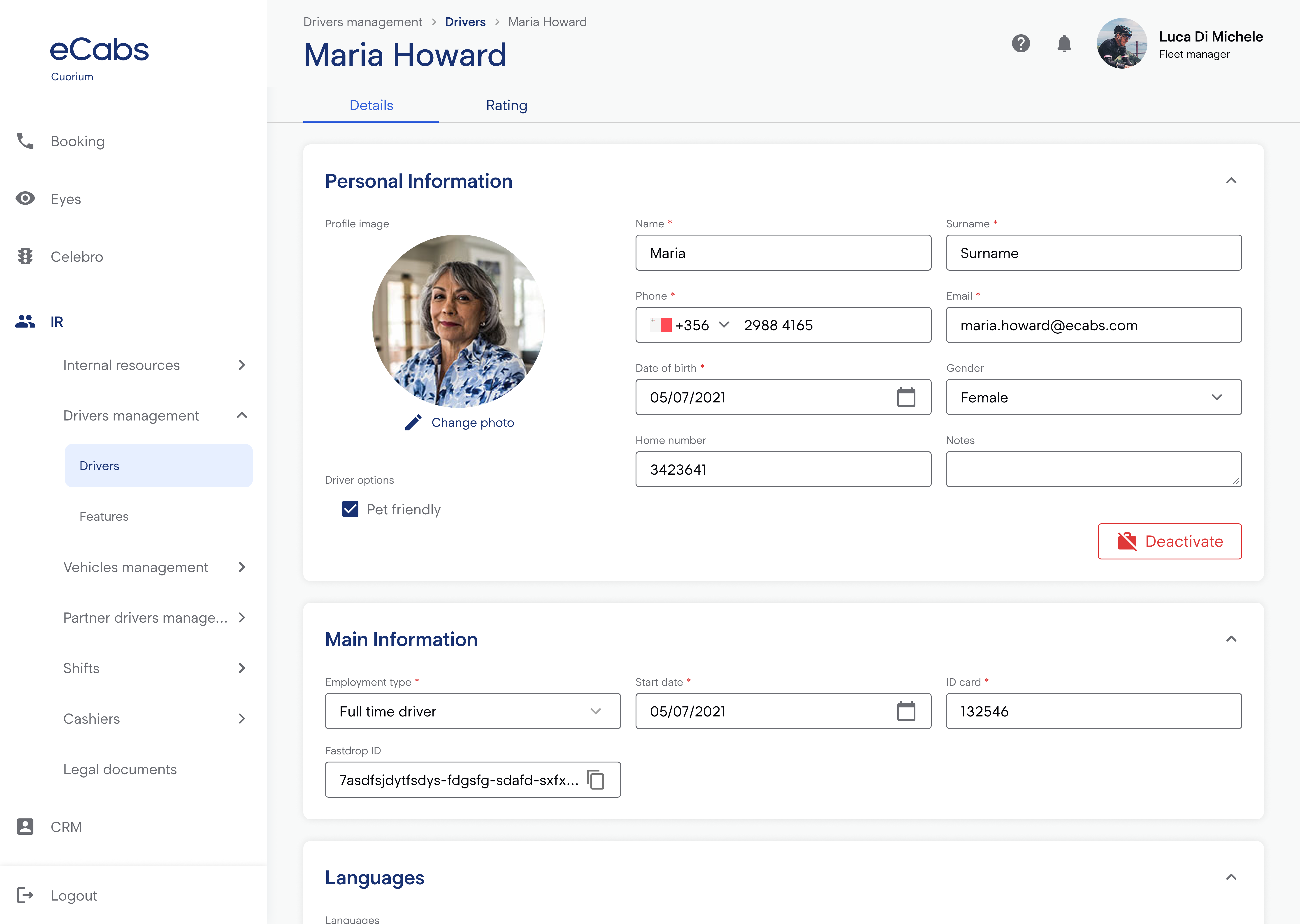The image size is (1300, 924).
Task: Click the ID card field
Action: [x=1093, y=711]
